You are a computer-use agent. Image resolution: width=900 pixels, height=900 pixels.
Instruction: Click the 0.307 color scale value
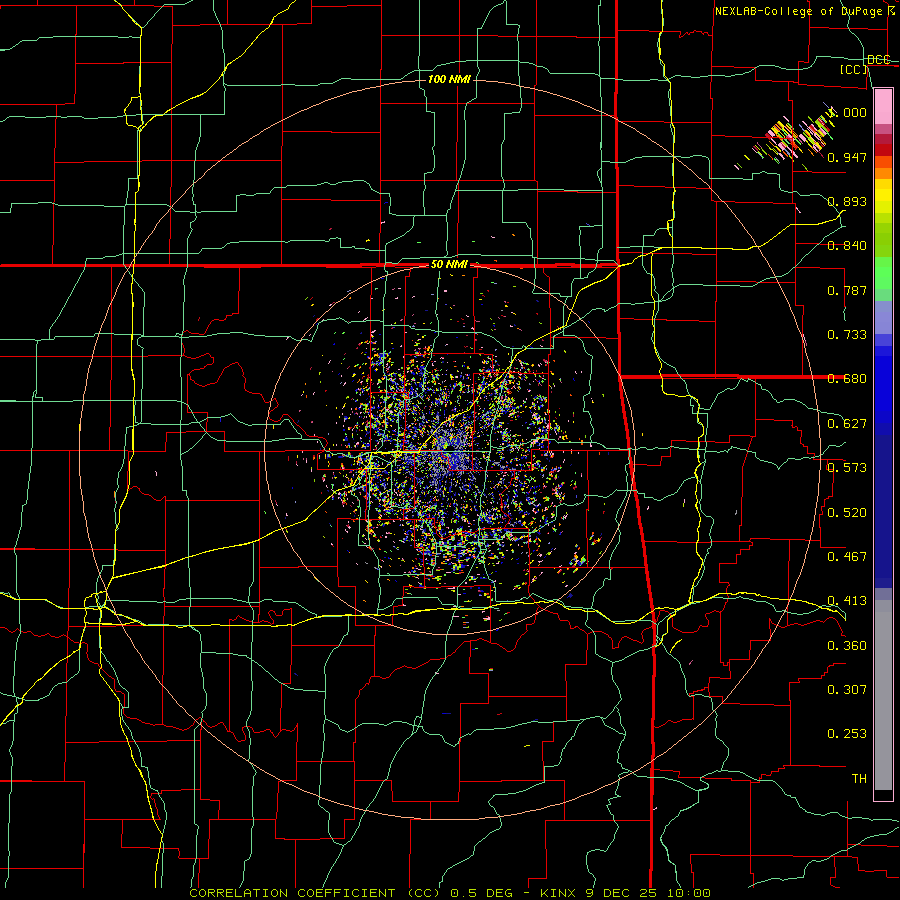[847, 689]
